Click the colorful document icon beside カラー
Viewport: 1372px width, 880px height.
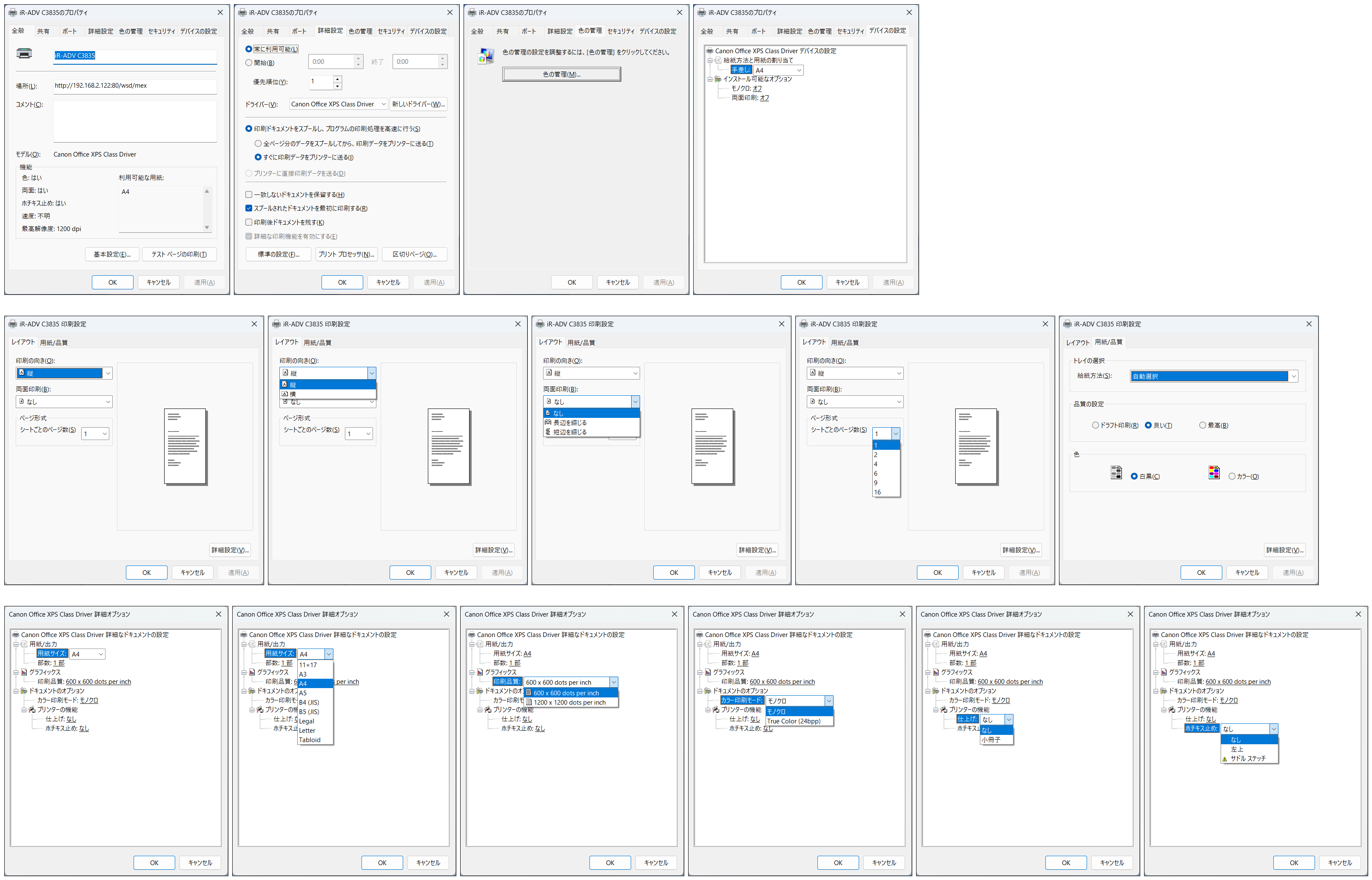(x=1214, y=473)
